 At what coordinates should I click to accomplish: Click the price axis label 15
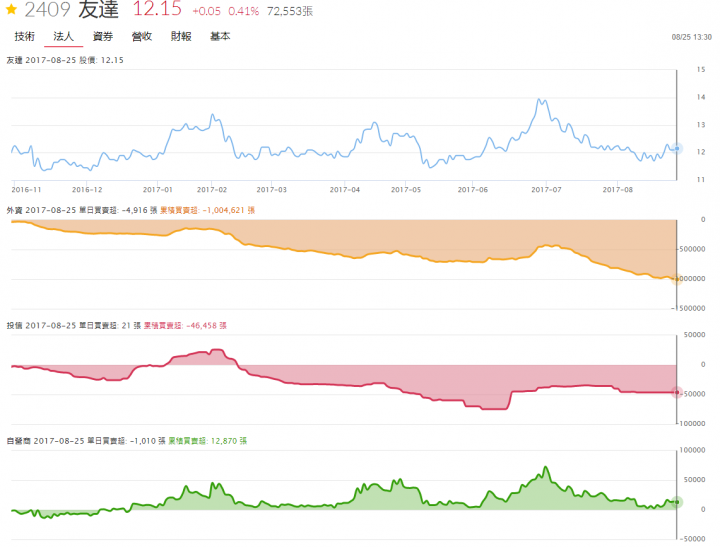point(701,70)
